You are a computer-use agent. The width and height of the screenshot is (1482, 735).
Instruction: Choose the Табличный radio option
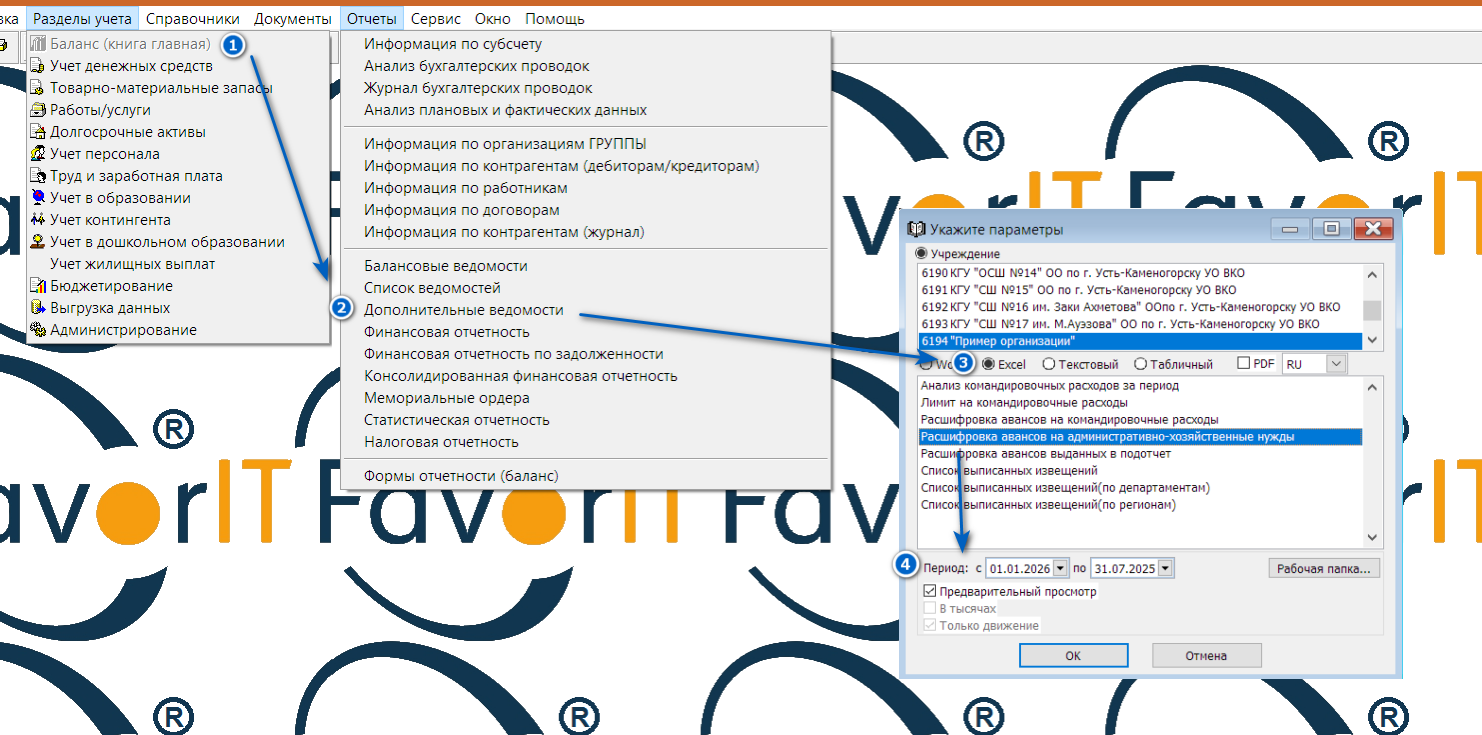click(x=1141, y=365)
